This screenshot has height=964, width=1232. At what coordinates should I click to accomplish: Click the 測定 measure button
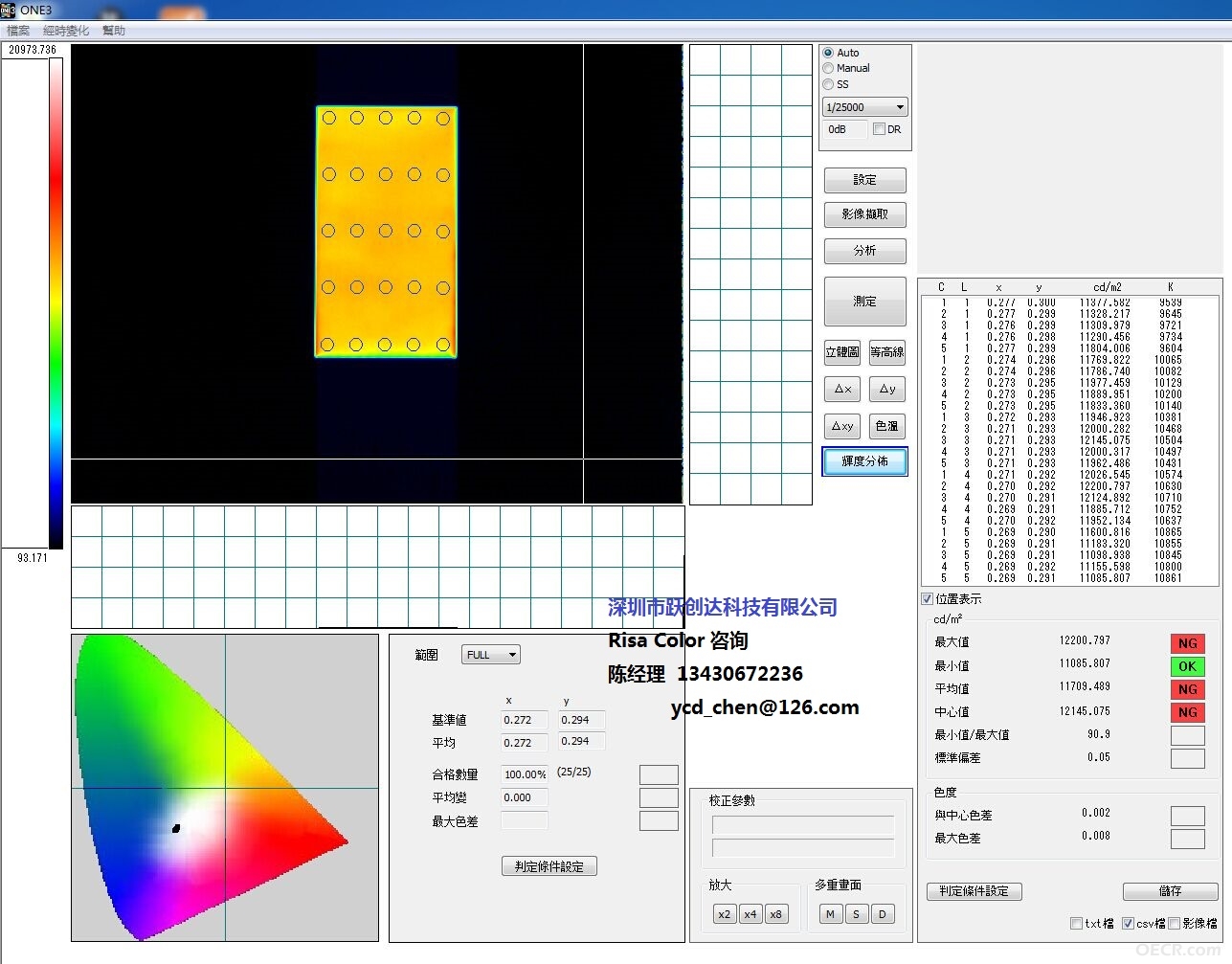[x=864, y=302]
